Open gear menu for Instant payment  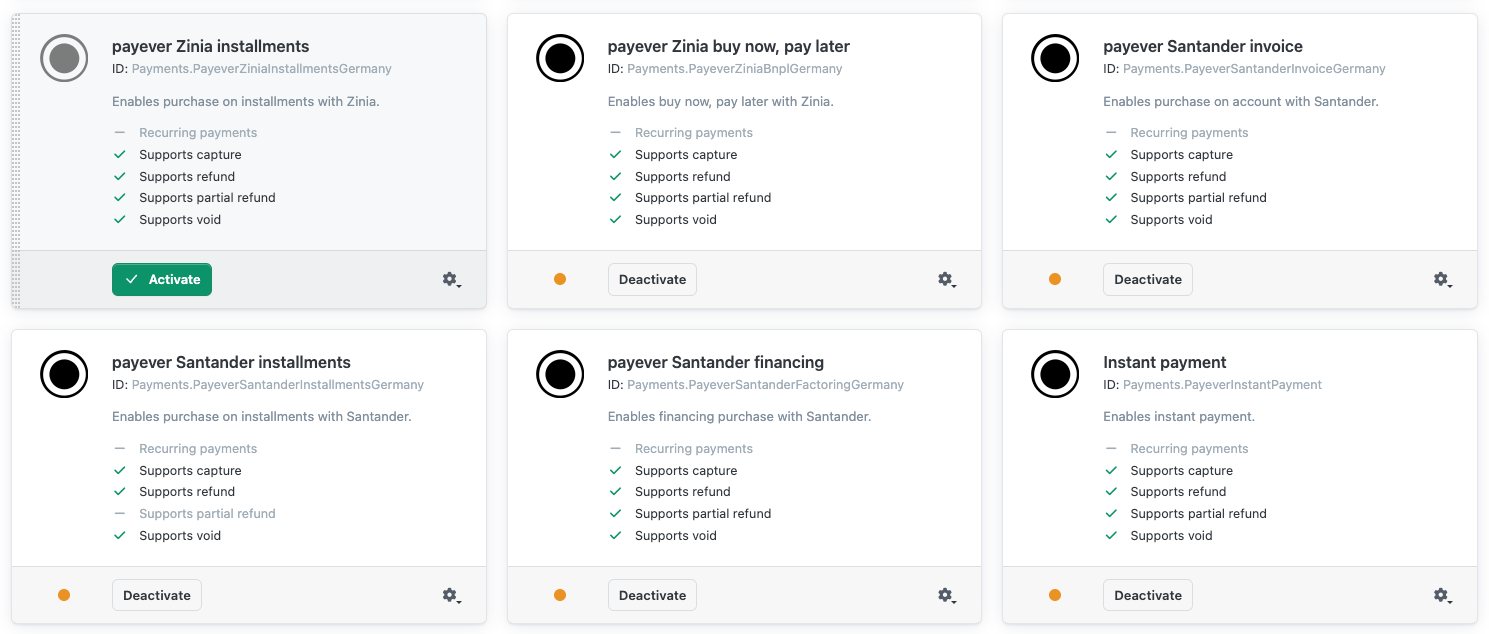click(1443, 596)
